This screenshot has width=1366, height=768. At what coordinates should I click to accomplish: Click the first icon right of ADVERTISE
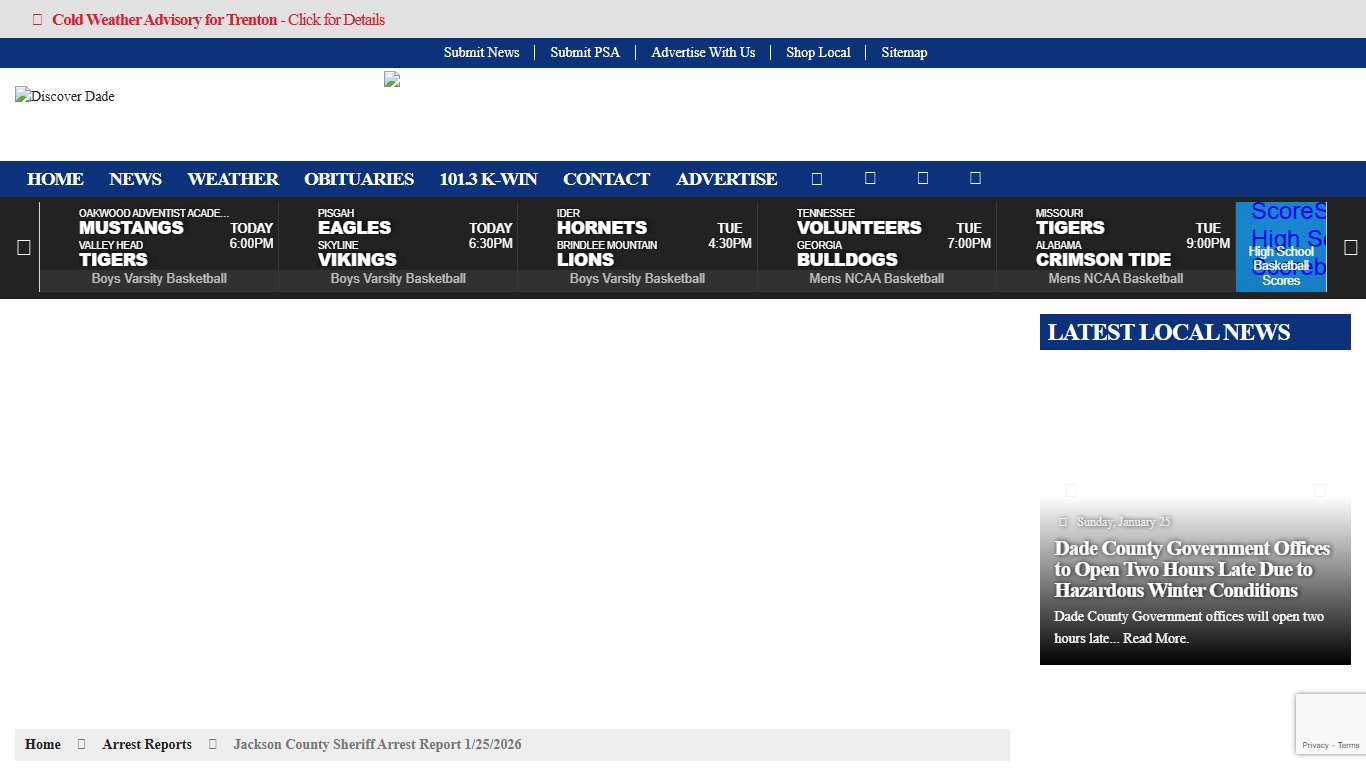tap(817, 179)
